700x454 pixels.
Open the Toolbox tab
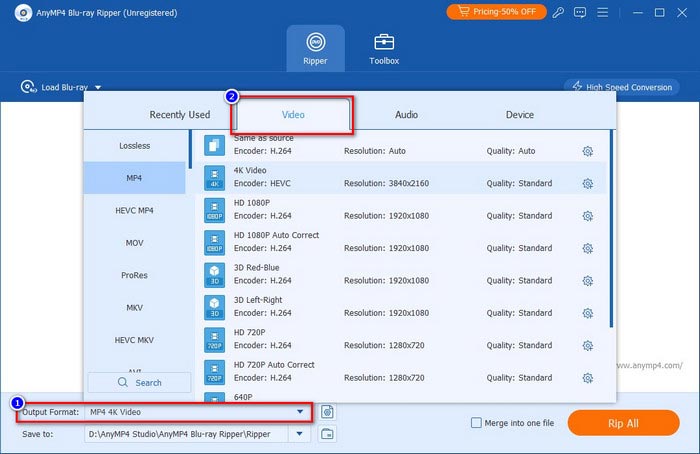click(x=384, y=49)
